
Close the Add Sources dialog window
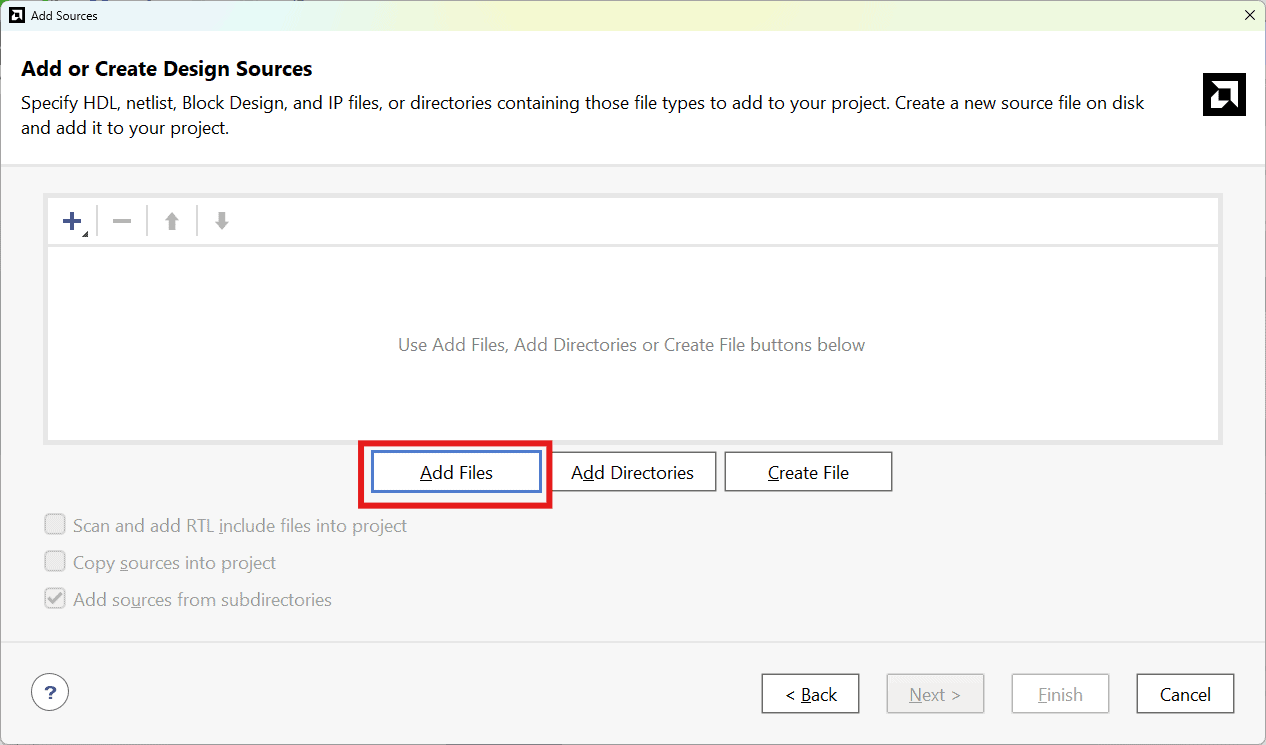(x=1249, y=15)
